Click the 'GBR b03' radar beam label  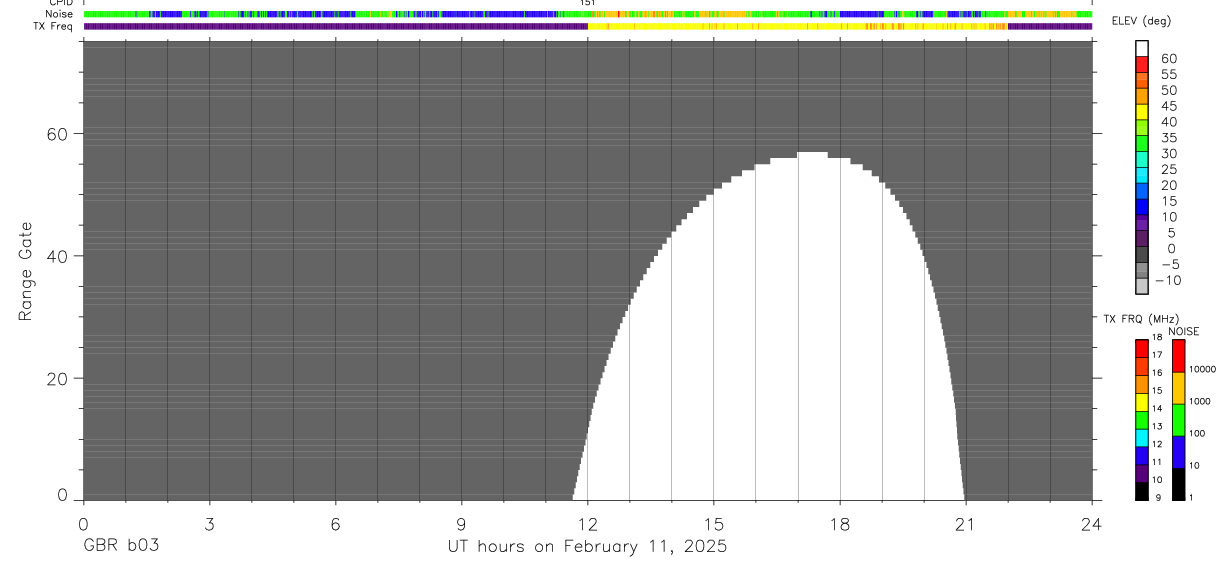click(121, 546)
